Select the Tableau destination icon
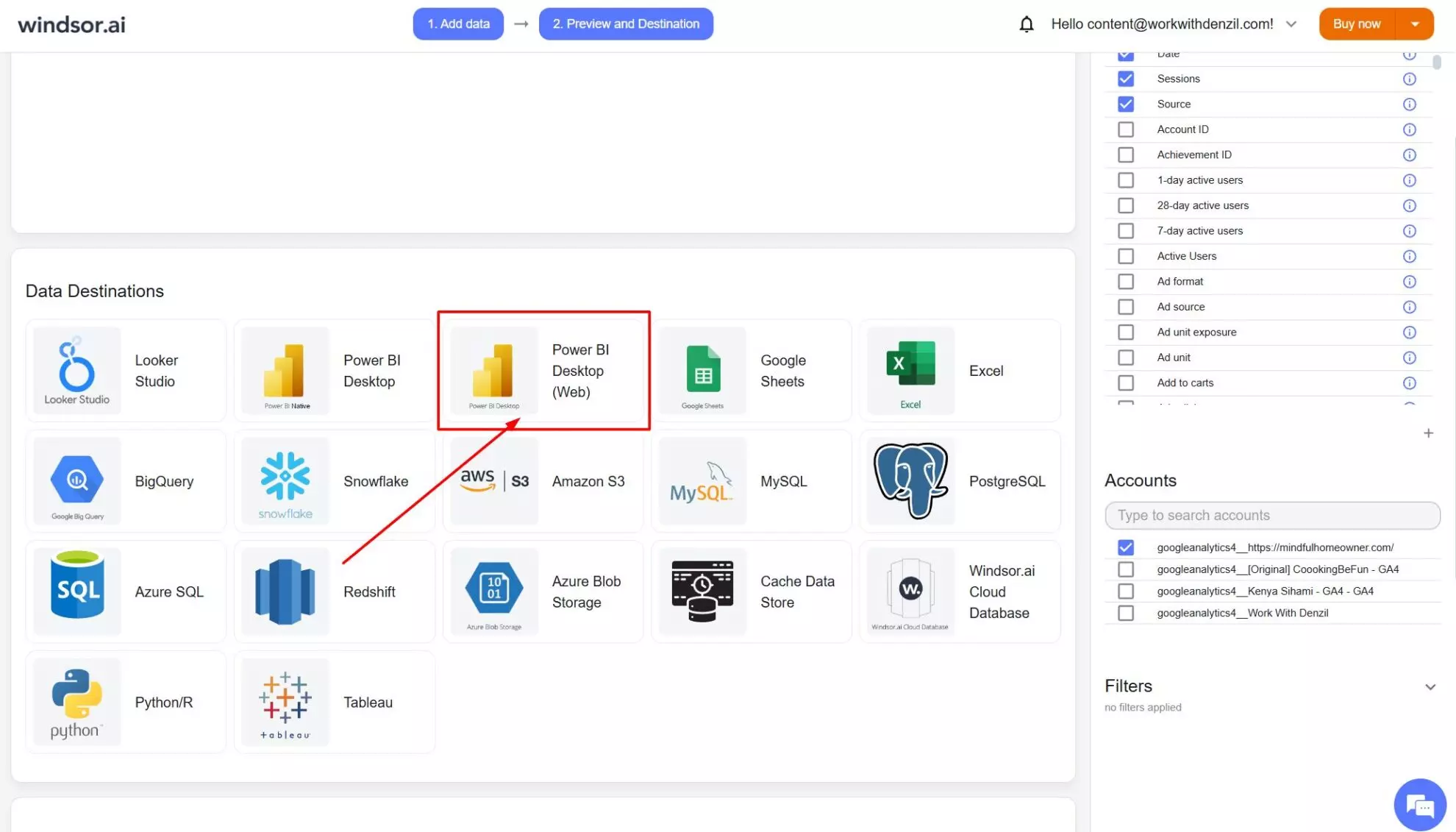 [x=285, y=702]
